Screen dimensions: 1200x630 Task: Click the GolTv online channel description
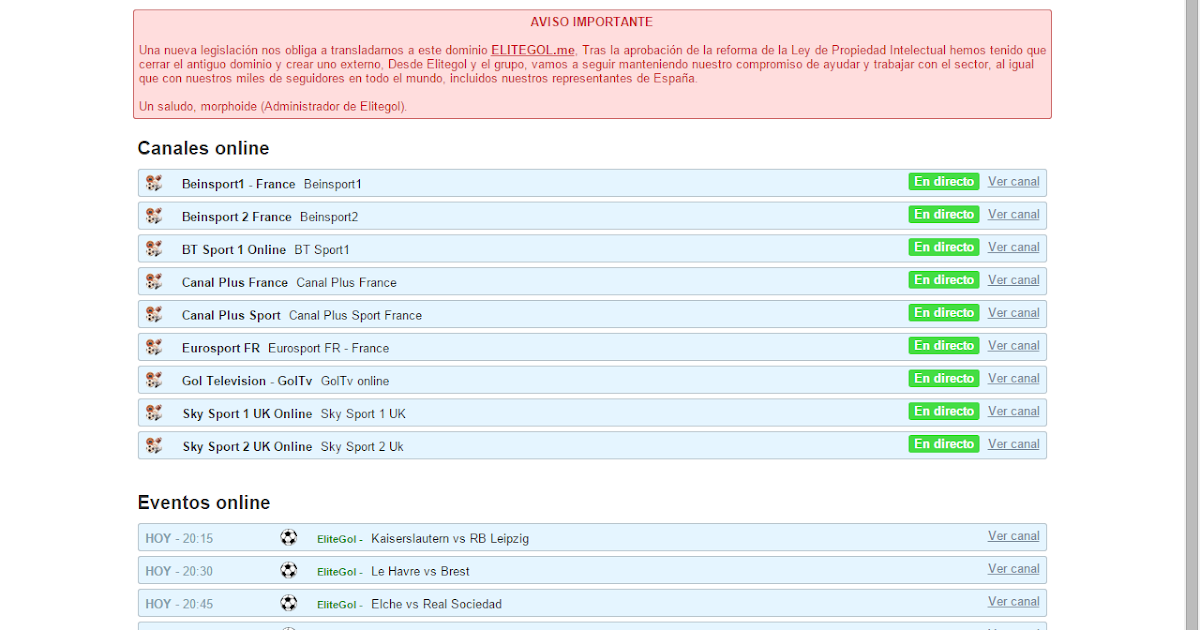click(355, 381)
